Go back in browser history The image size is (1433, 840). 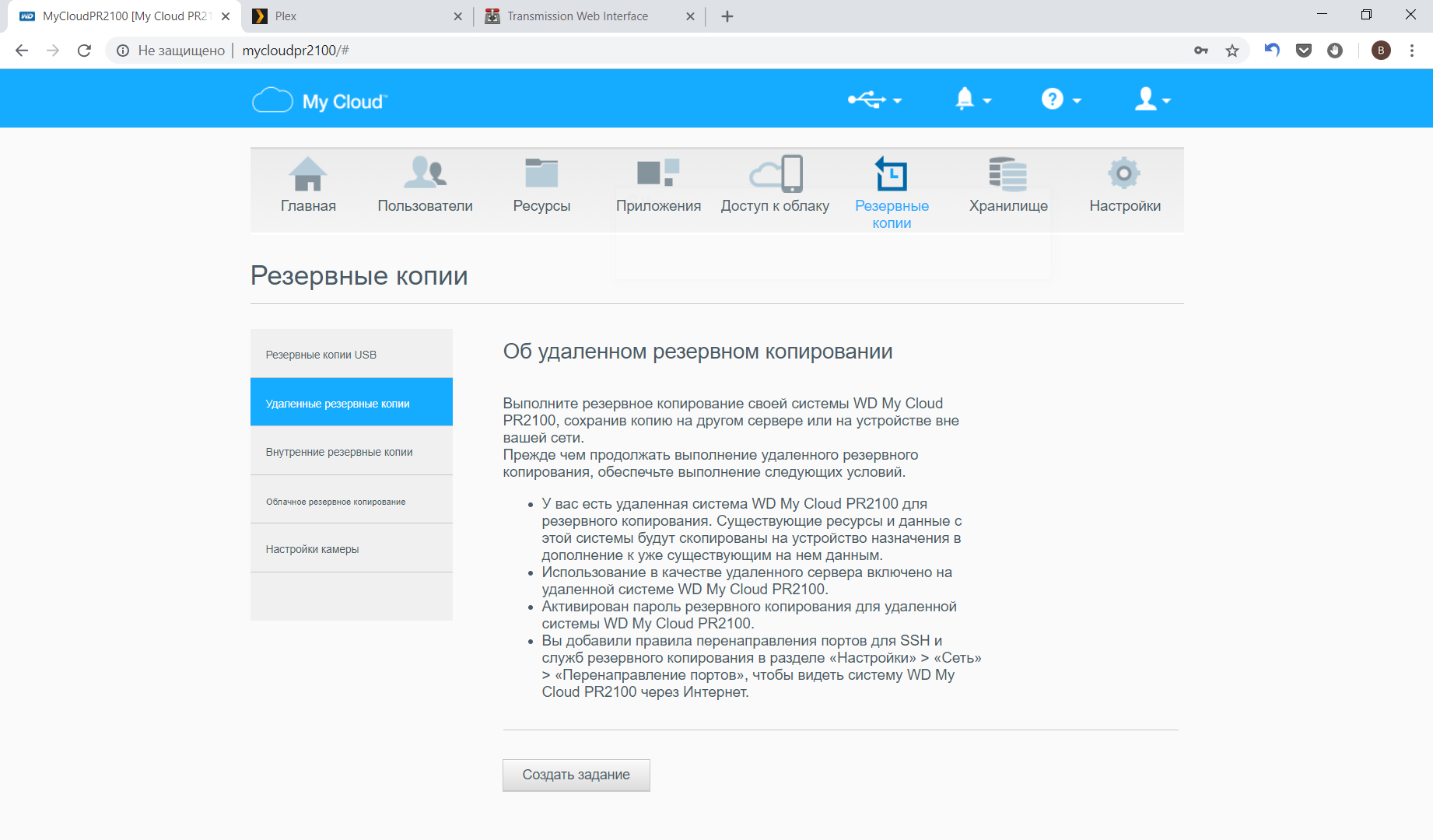click(x=22, y=51)
